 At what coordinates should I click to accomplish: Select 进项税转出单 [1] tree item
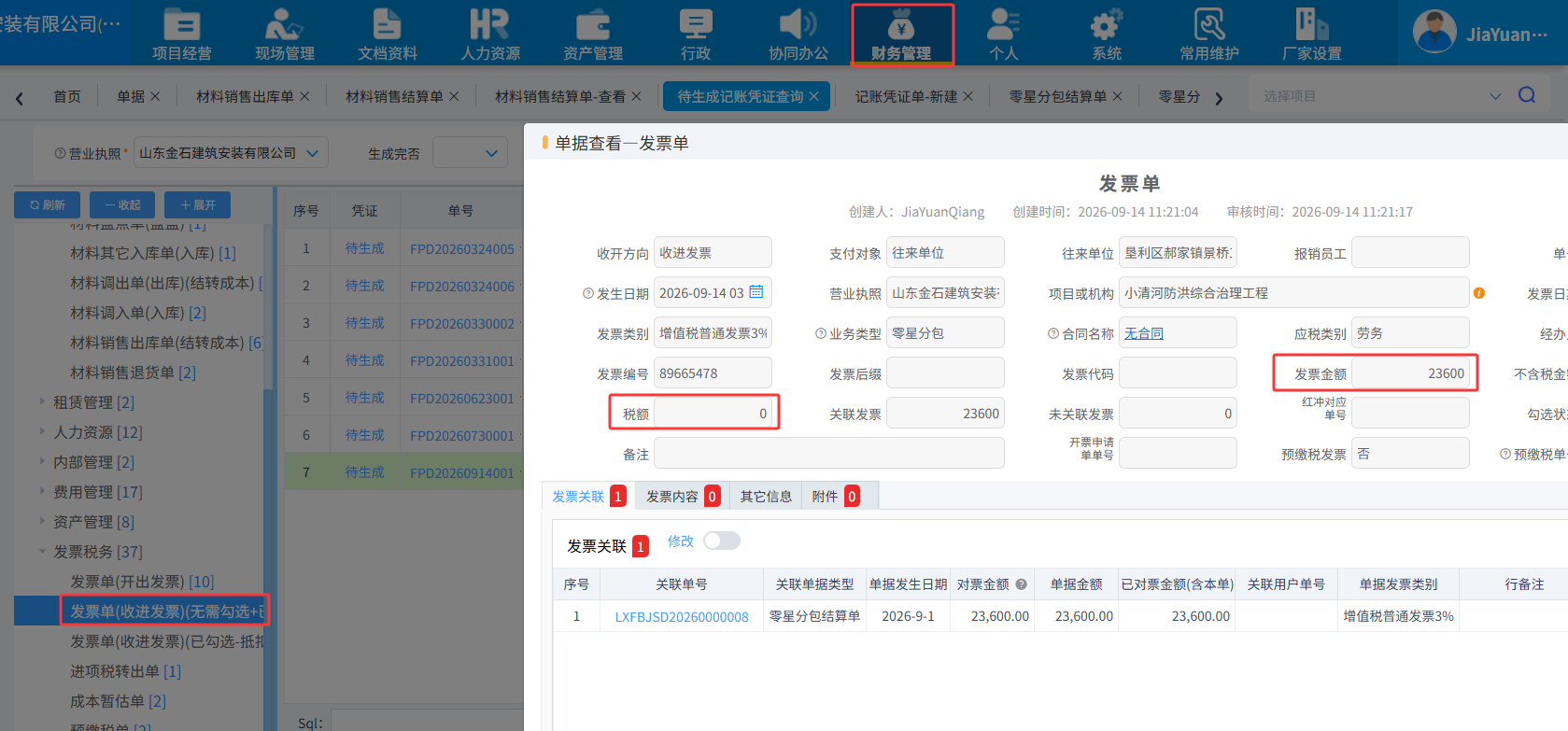pos(126,671)
